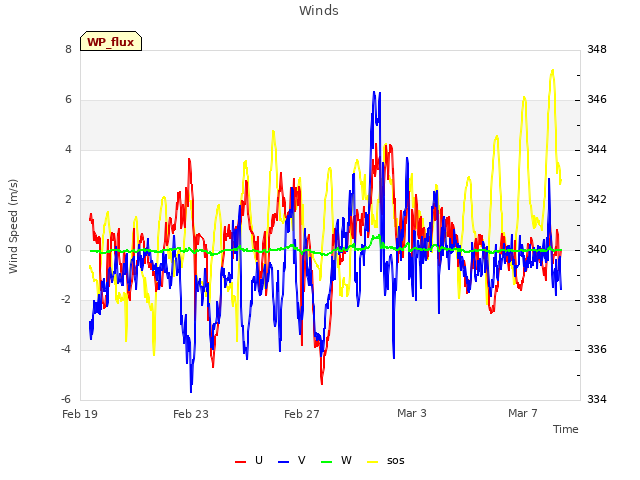Click the right axis value 348

(597, 49)
